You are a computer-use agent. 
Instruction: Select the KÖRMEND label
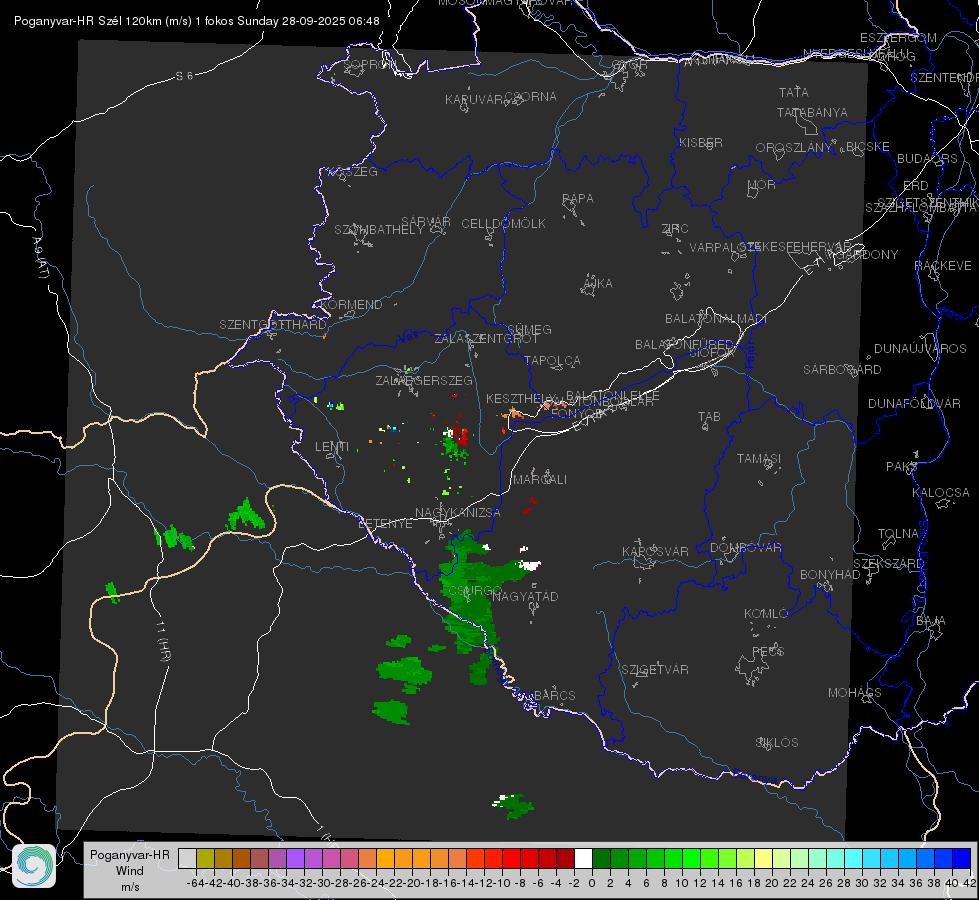click(x=351, y=305)
